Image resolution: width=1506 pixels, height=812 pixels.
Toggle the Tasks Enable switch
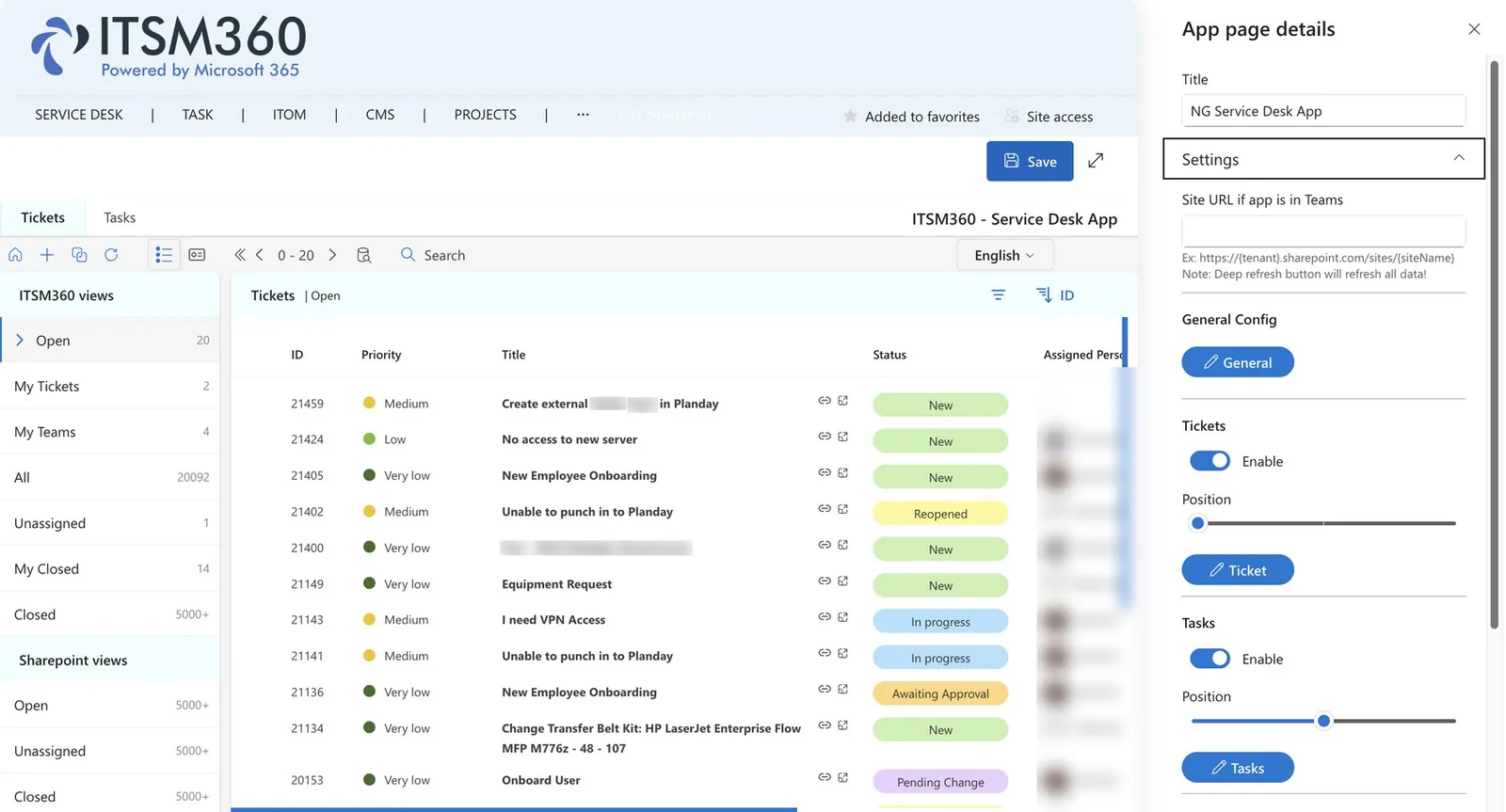pos(1210,659)
